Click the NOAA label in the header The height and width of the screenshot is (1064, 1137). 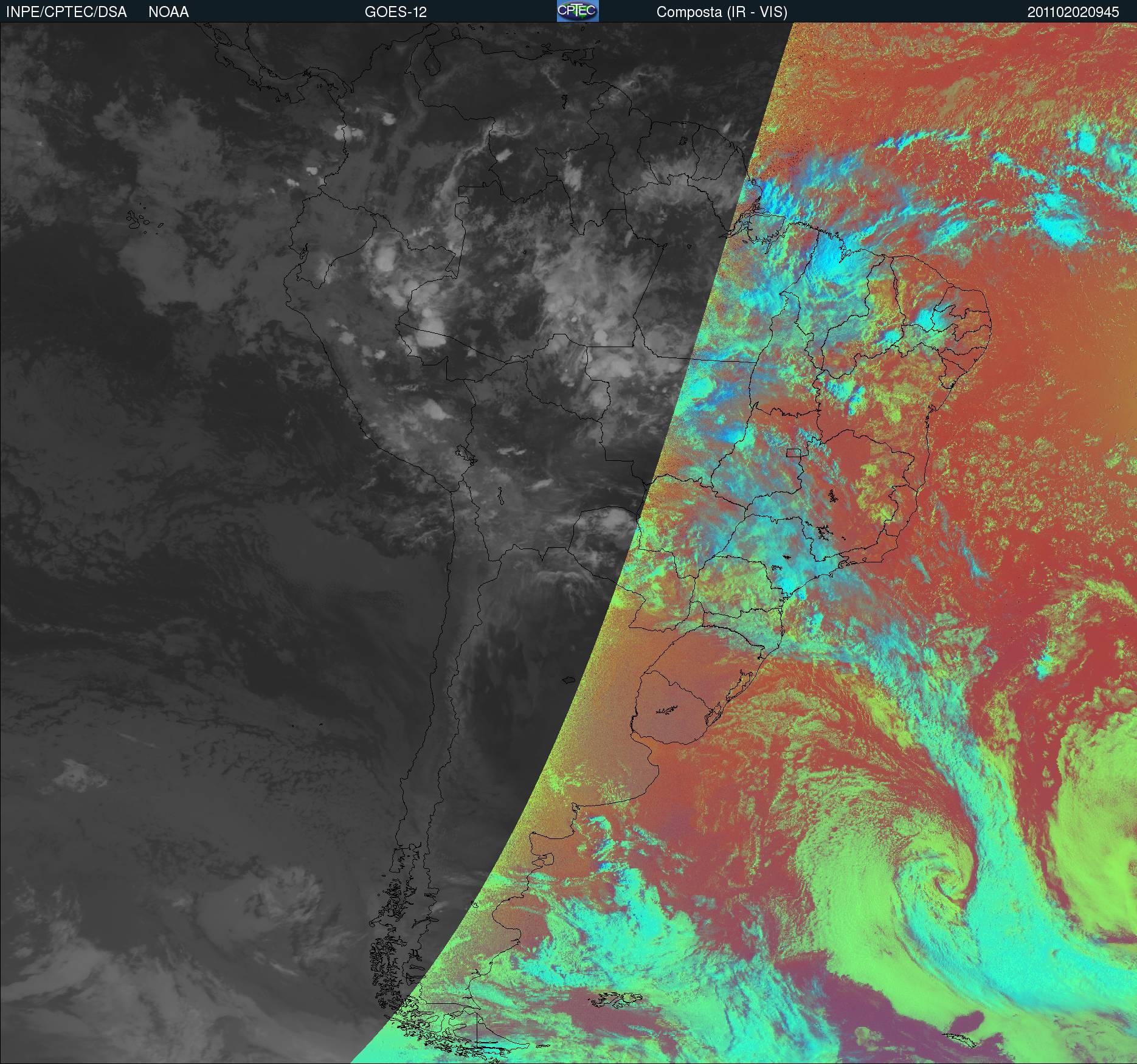168,12
